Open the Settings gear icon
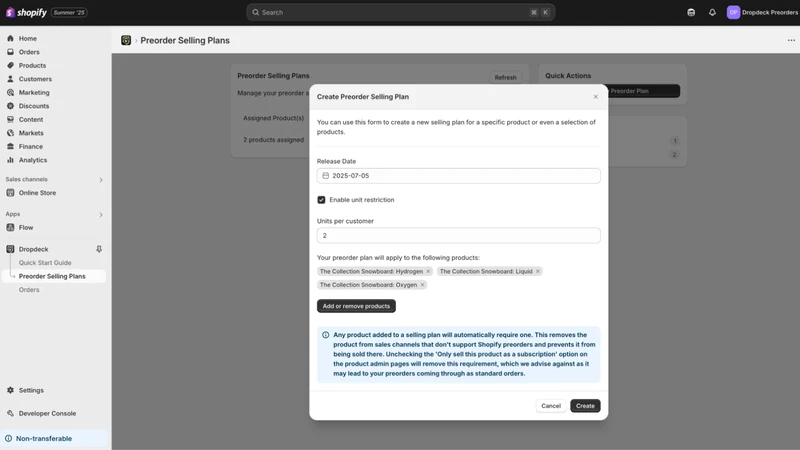800x450 pixels. (x=10, y=390)
